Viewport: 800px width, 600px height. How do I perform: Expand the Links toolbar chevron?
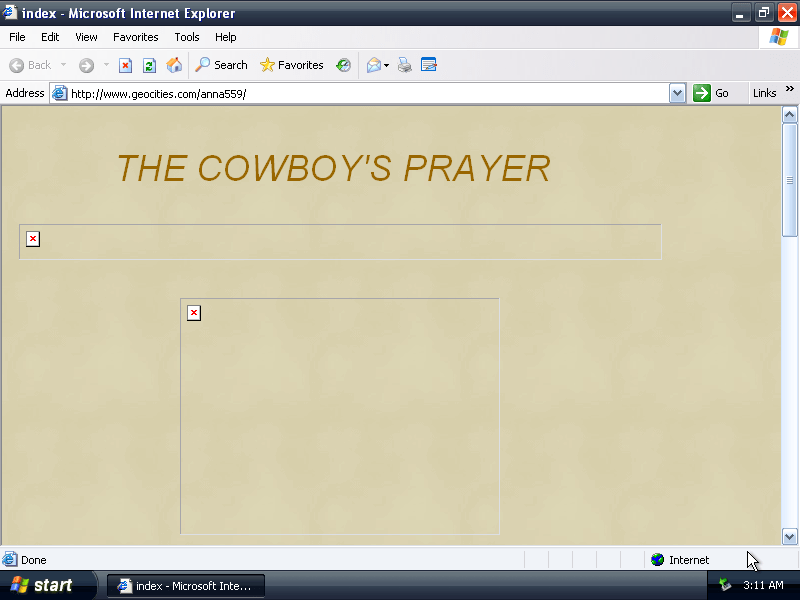coord(789,90)
